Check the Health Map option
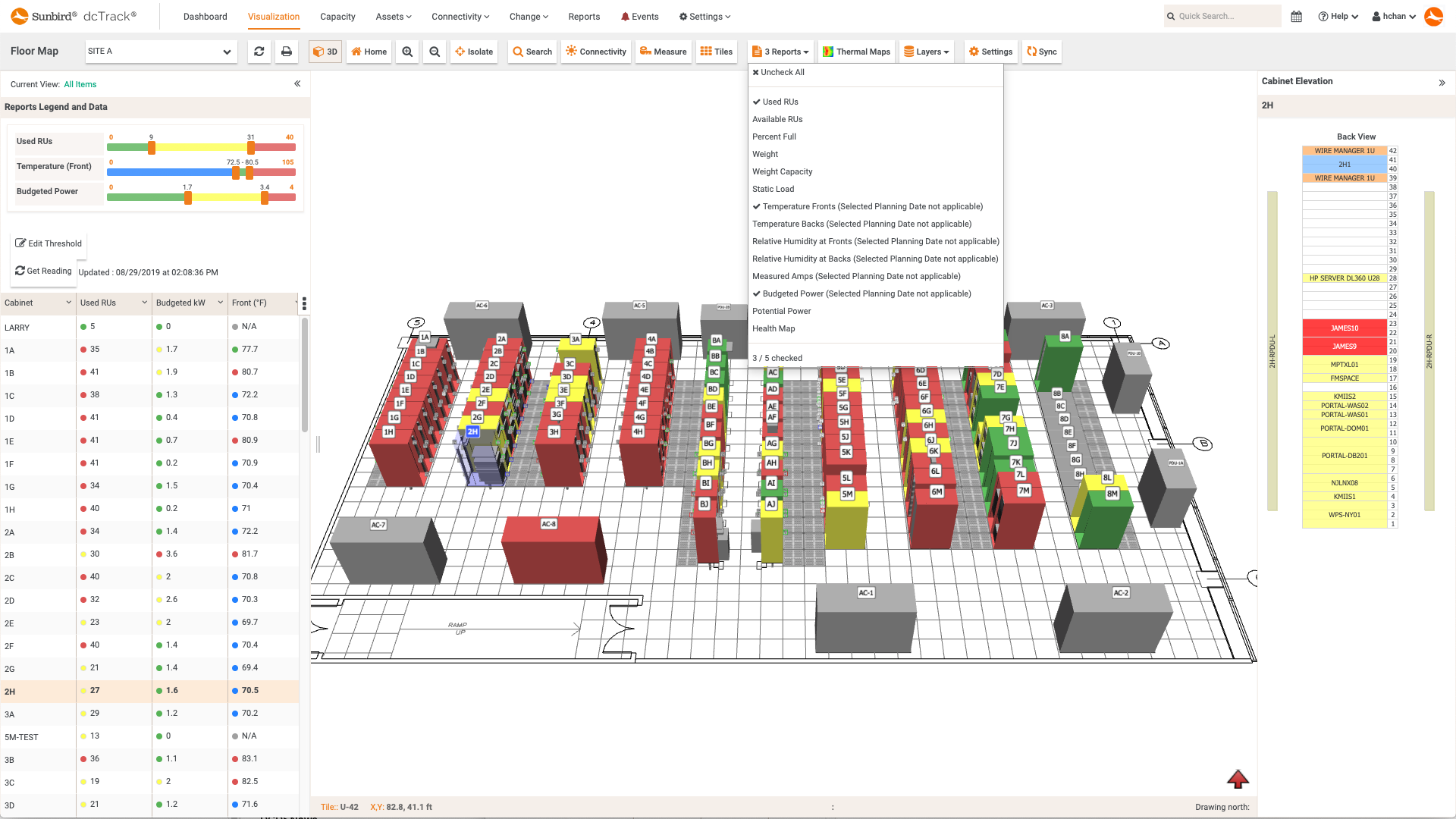The height and width of the screenshot is (819, 1456). click(773, 328)
